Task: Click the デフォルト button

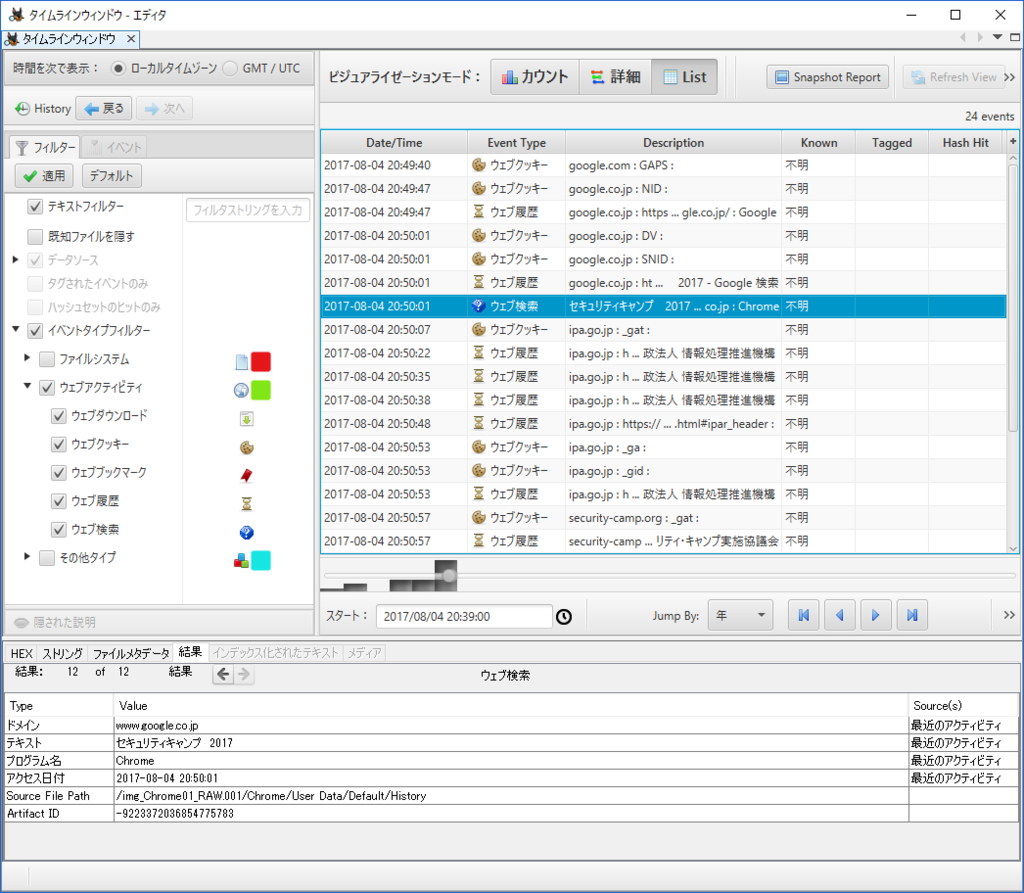Action: 111,176
